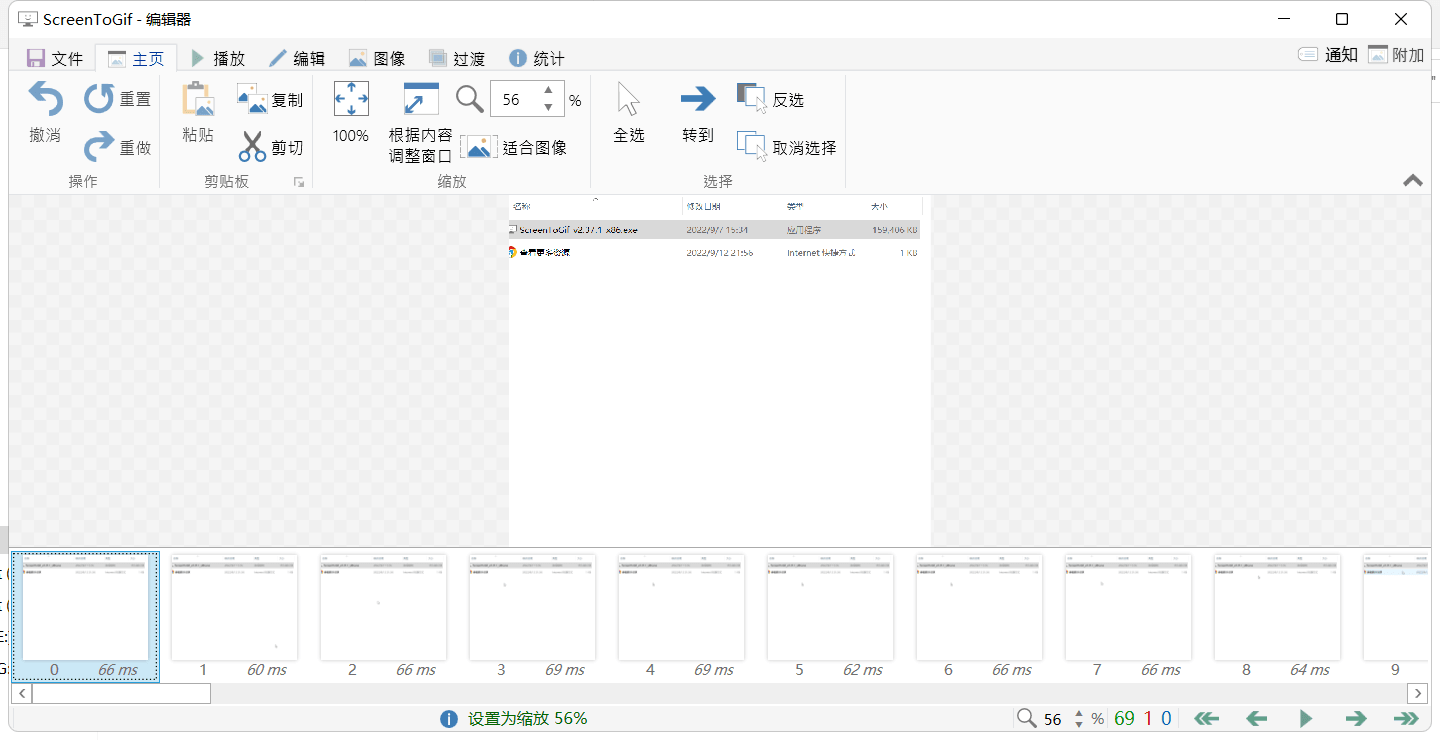The height and width of the screenshot is (740, 1440).
Task: Increase the ribbon zoom value stepper
Action: coord(548,92)
